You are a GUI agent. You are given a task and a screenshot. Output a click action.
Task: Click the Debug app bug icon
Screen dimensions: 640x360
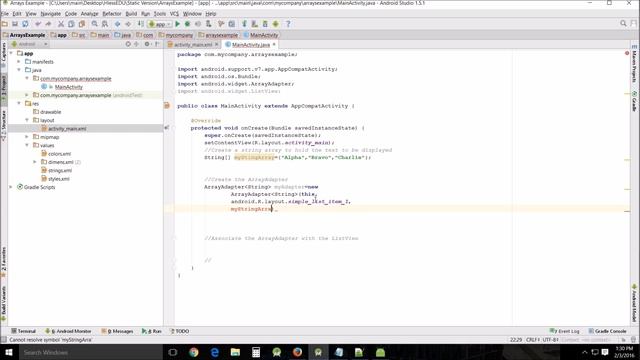[187, 24]
